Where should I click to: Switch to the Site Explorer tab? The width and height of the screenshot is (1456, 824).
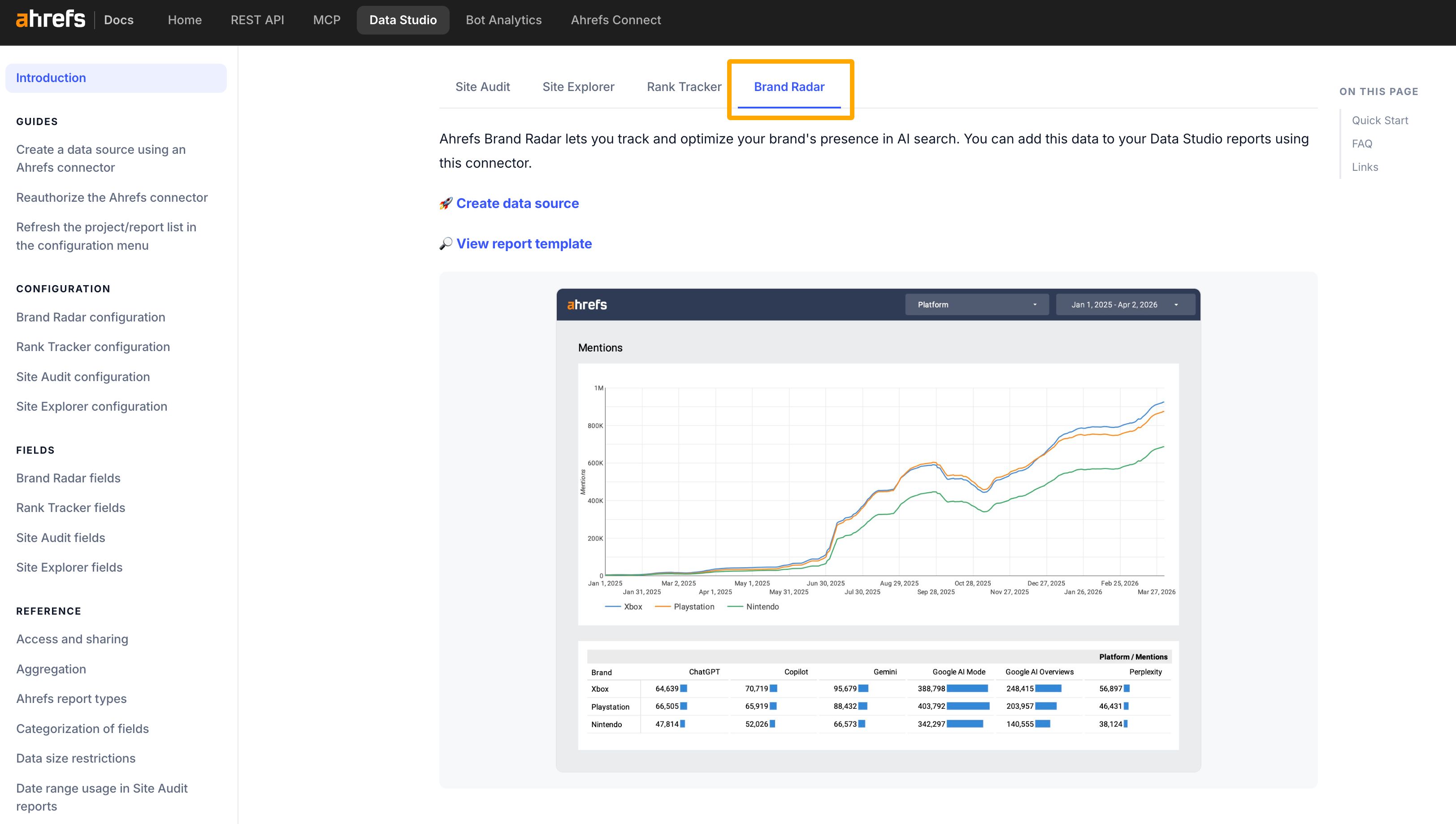578,87
